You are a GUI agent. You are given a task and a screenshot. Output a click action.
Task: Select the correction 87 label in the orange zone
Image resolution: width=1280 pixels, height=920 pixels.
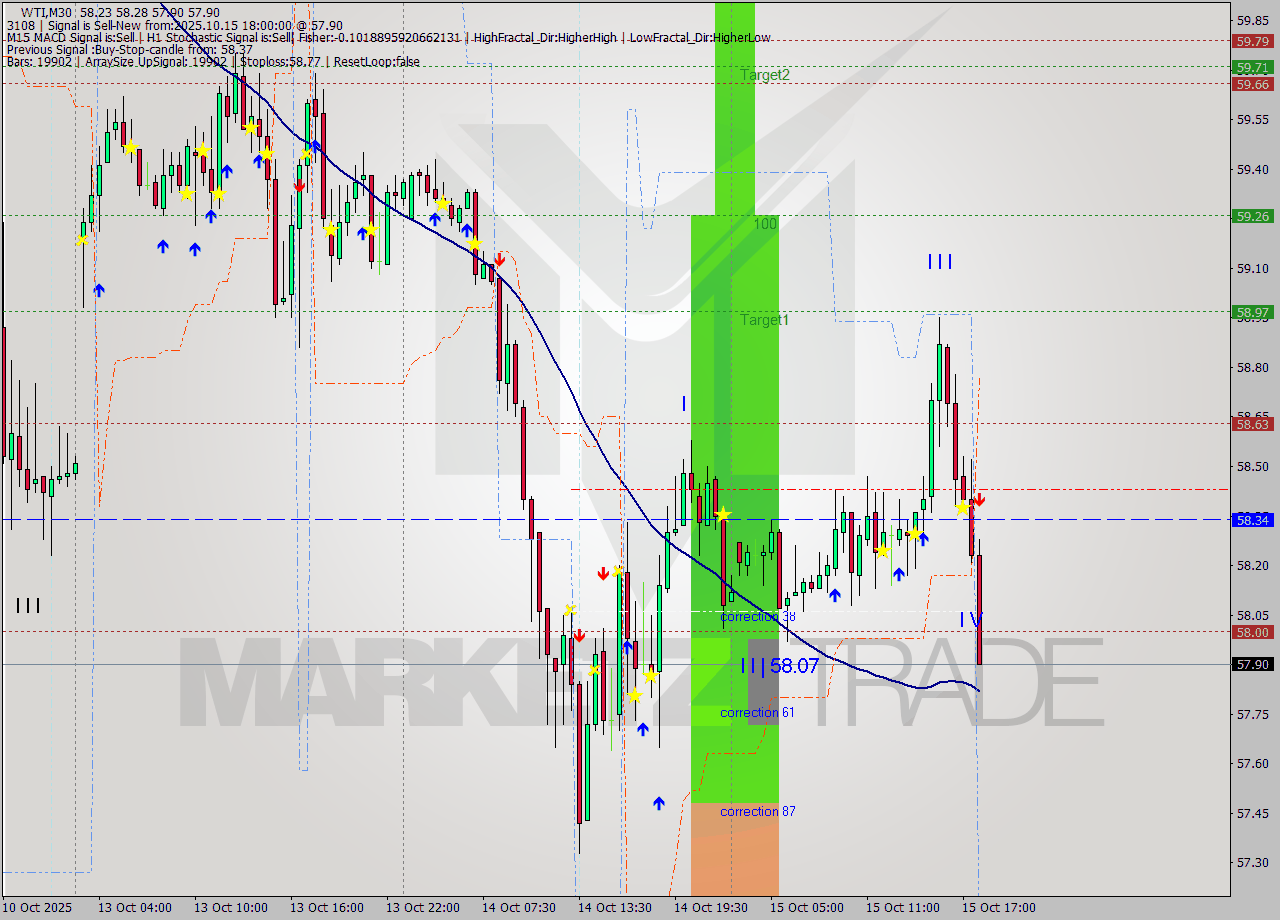tap(755, 812)
